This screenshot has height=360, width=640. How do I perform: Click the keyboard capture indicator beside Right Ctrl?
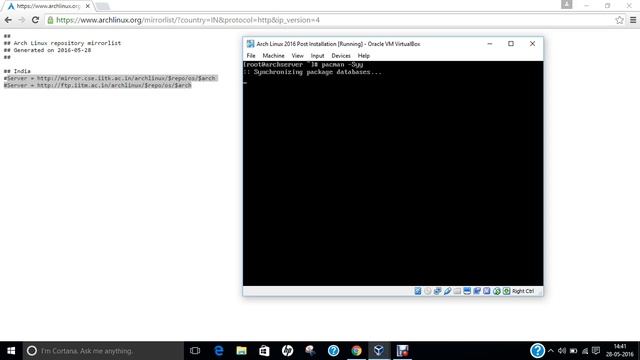[507, 291]
